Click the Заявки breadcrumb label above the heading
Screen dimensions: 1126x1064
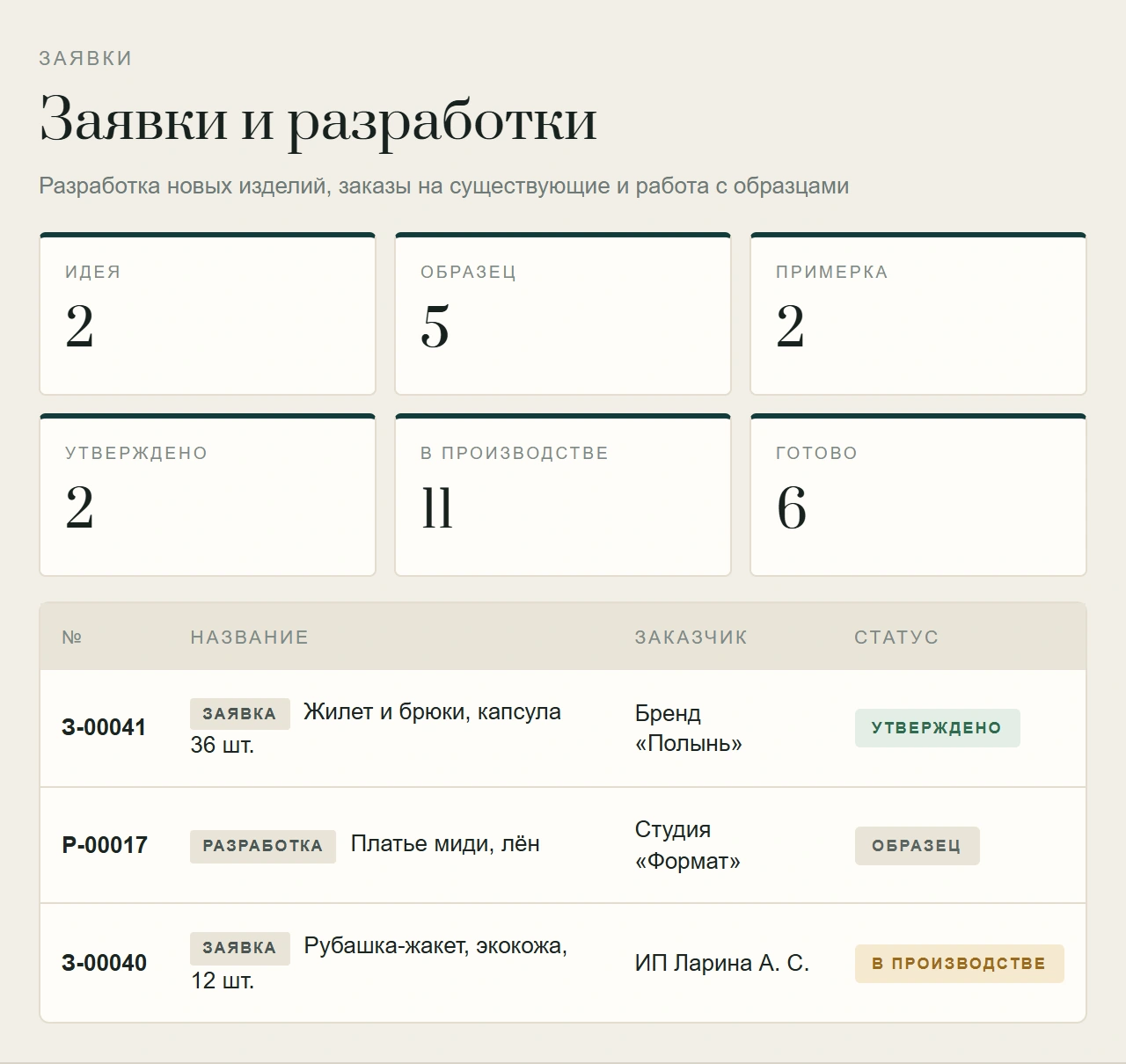85,58
